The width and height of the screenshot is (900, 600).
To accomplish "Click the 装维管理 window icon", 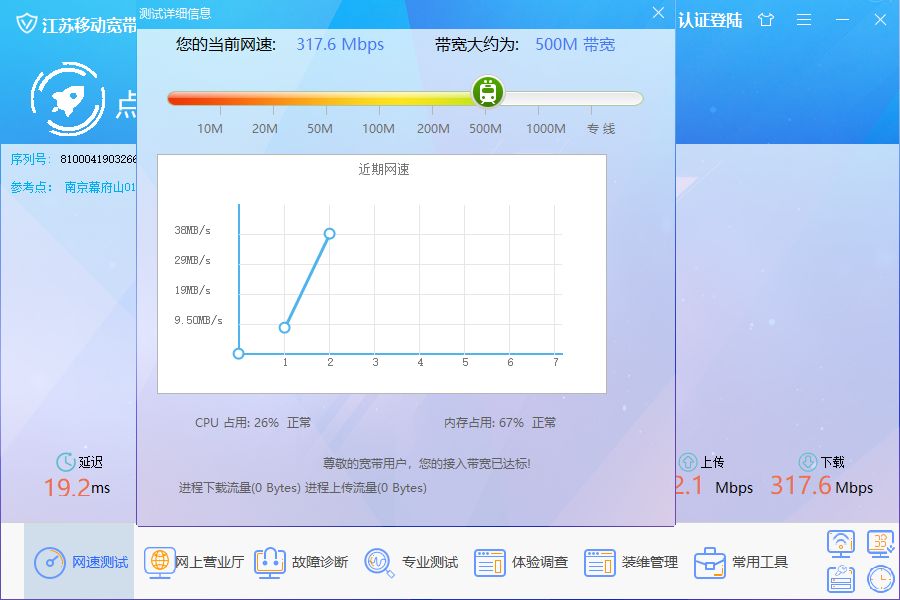I will coord(600,563).
